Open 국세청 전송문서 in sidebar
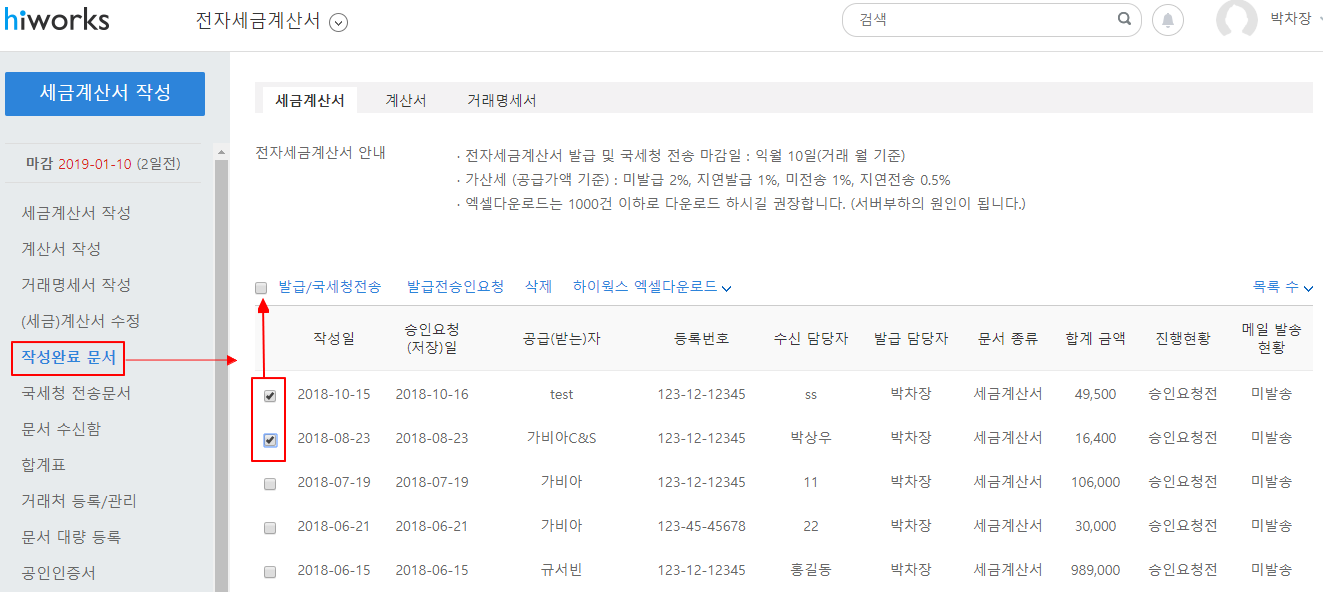Viewport: 1323px width, 592px height. 76,393
